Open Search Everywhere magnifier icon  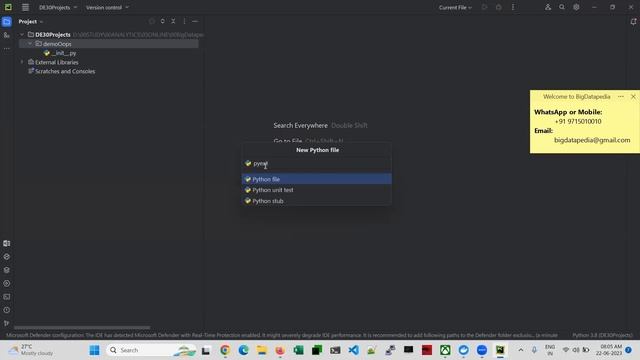tap(562, 7)
